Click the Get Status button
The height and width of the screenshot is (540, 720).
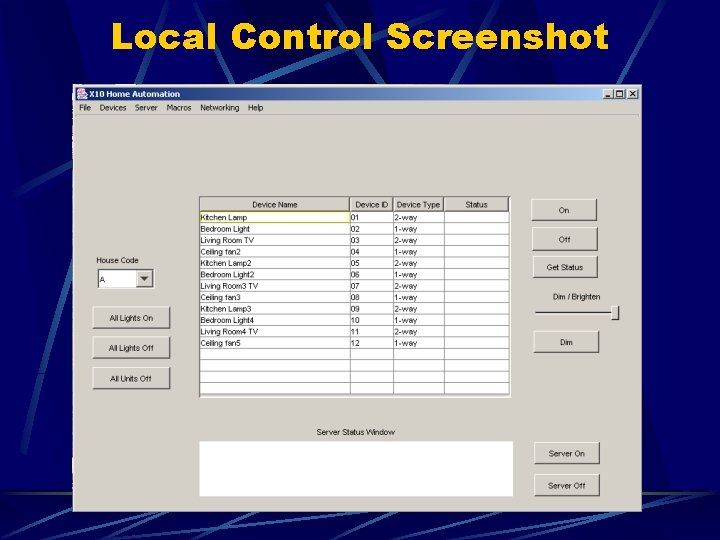coord(565,267)
